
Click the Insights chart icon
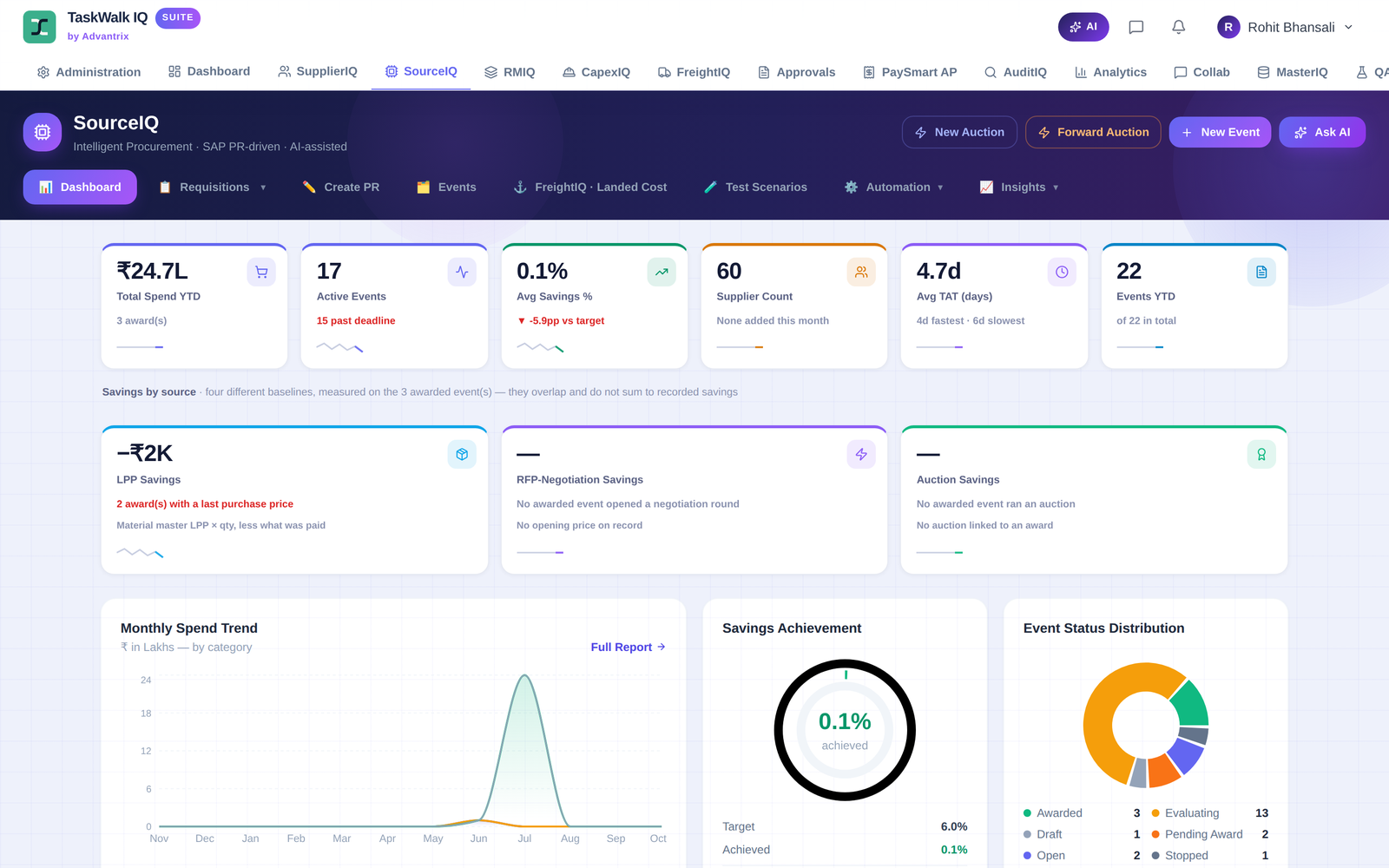pos(986,187)
